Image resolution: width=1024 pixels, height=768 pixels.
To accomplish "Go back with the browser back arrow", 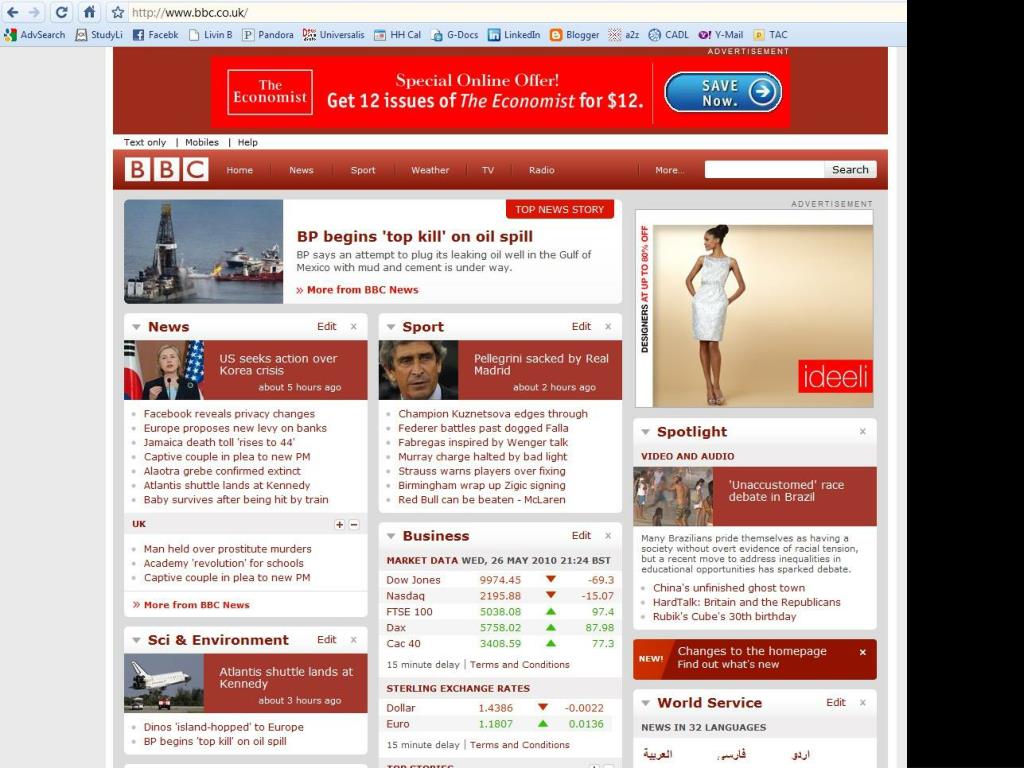I will pyautogui.click(x=12, y=12).
